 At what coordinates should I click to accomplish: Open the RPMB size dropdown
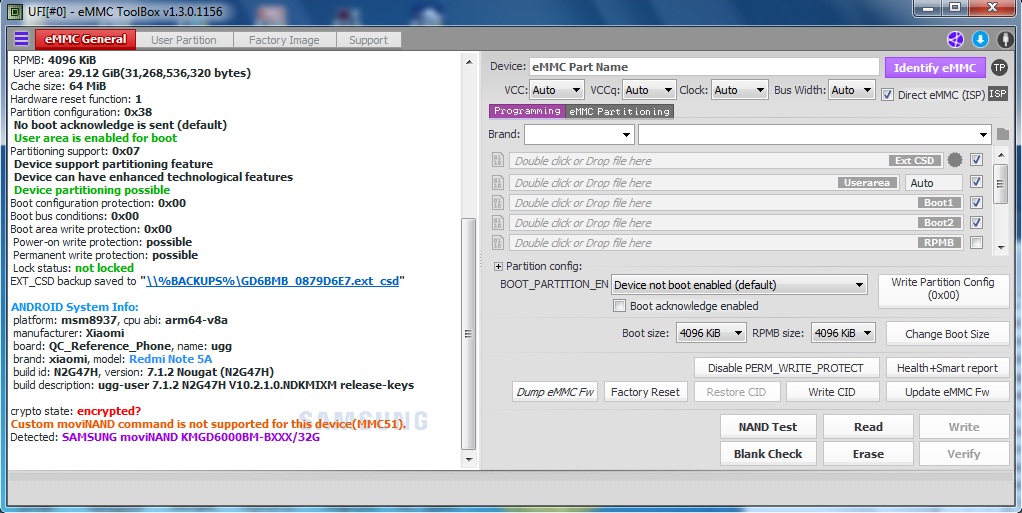(x=842, y=333)
